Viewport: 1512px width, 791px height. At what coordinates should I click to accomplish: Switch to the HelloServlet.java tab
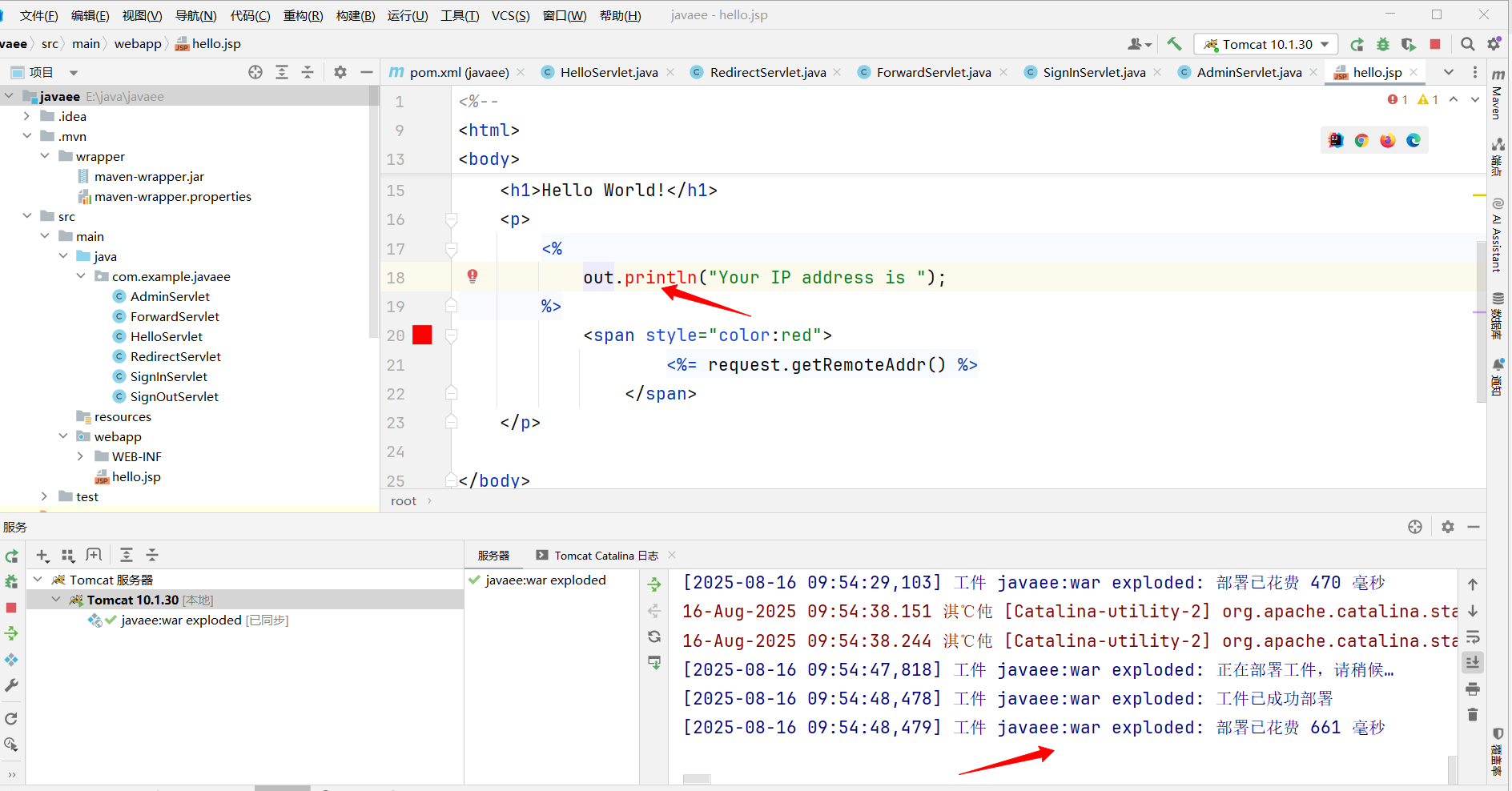pos(609,72)
